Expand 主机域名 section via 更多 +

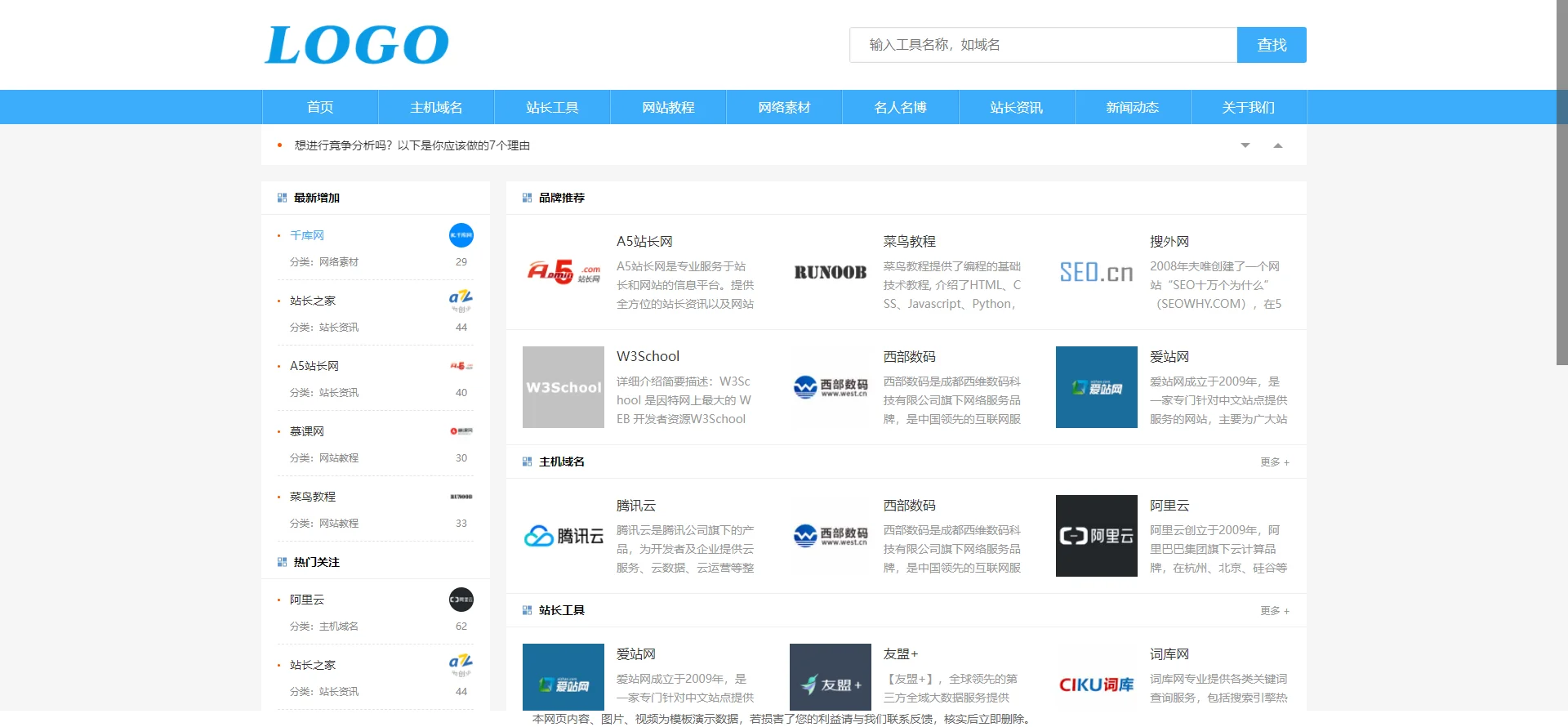pos(1275,462)
